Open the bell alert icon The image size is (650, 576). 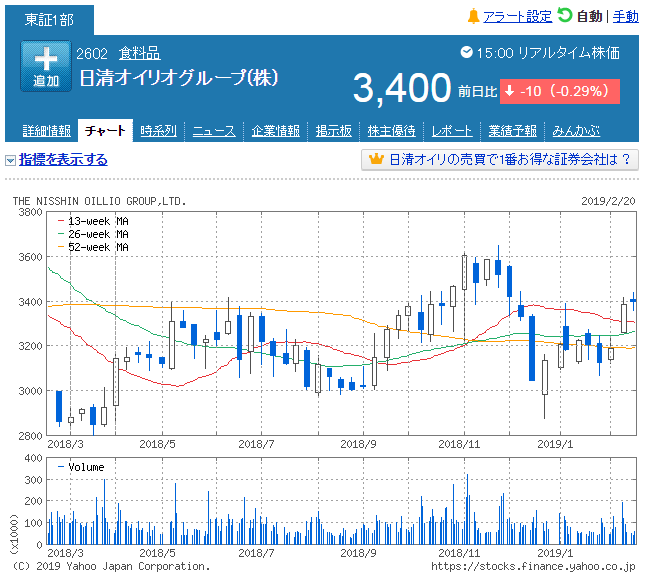coord(473,16)
